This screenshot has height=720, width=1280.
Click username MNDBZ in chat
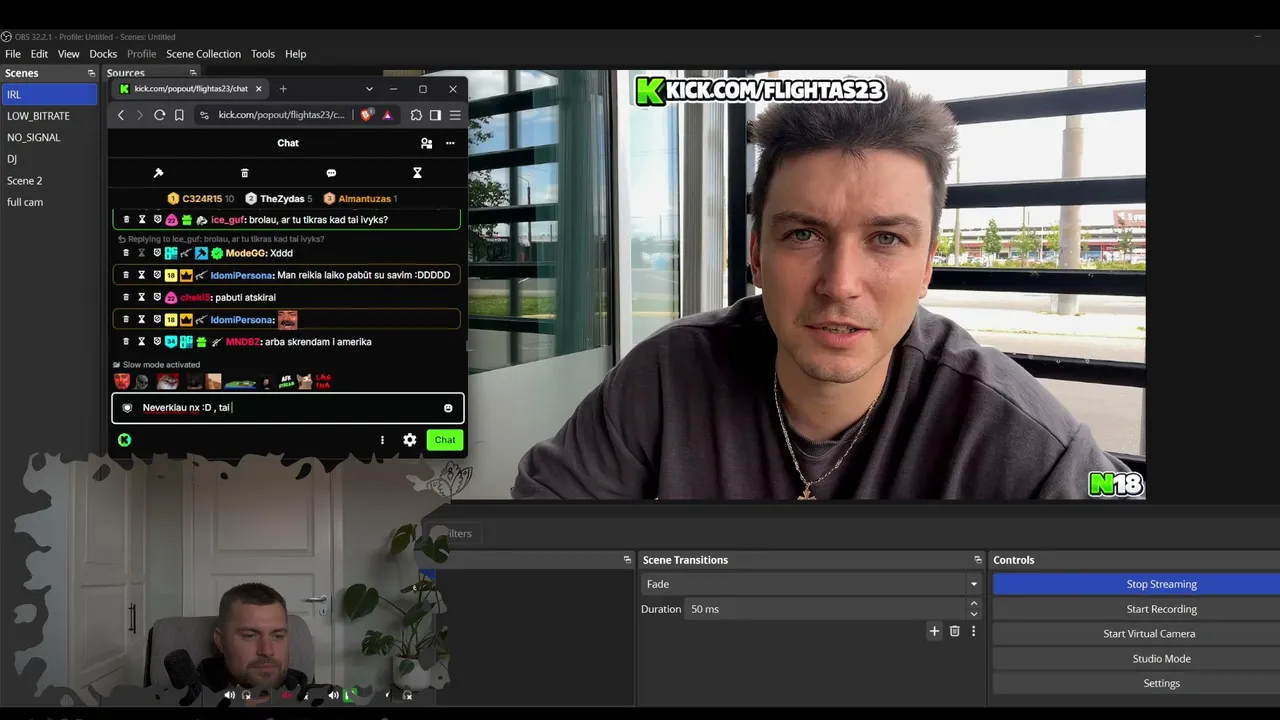243,342
